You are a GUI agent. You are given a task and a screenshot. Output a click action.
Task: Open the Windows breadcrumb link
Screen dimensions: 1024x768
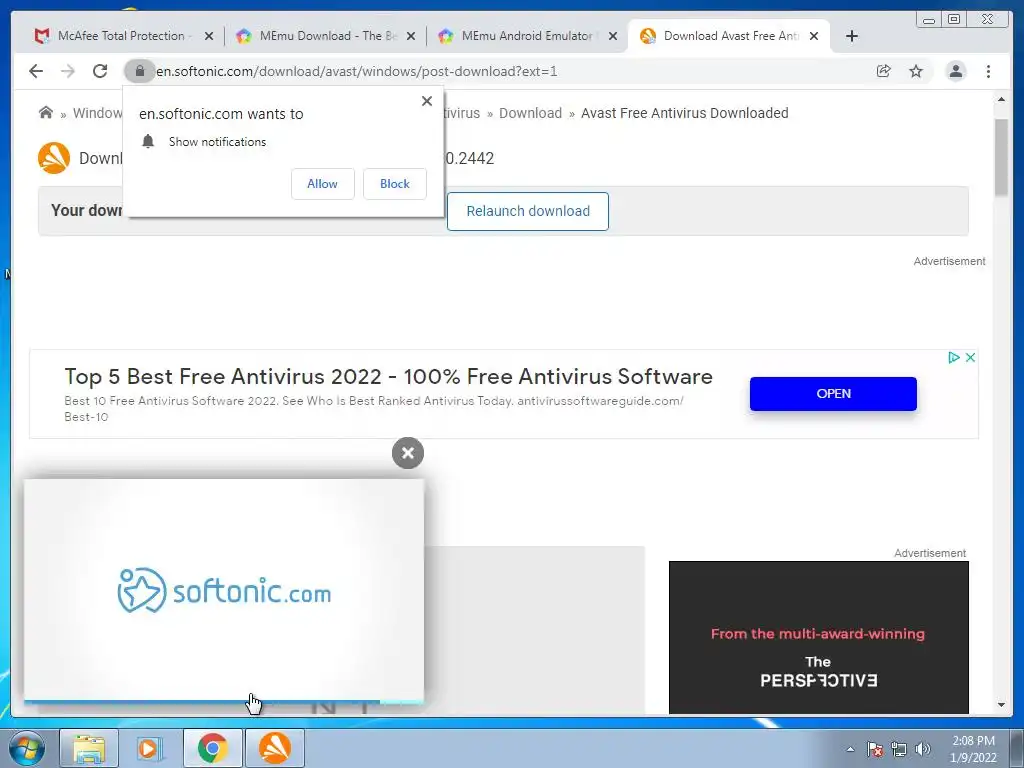point(97,113)
